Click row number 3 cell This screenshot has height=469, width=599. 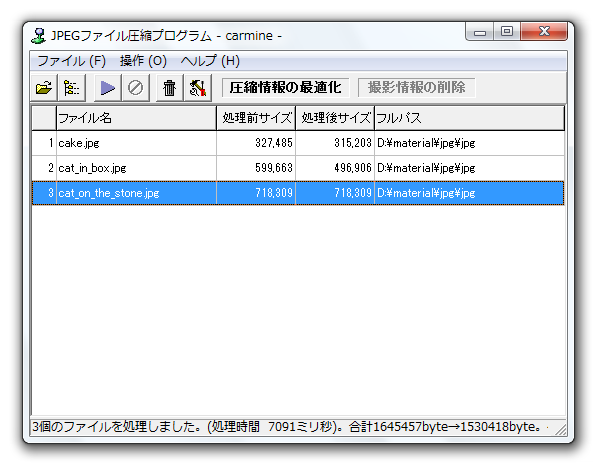pyautogui.click(x=44, y=193)
